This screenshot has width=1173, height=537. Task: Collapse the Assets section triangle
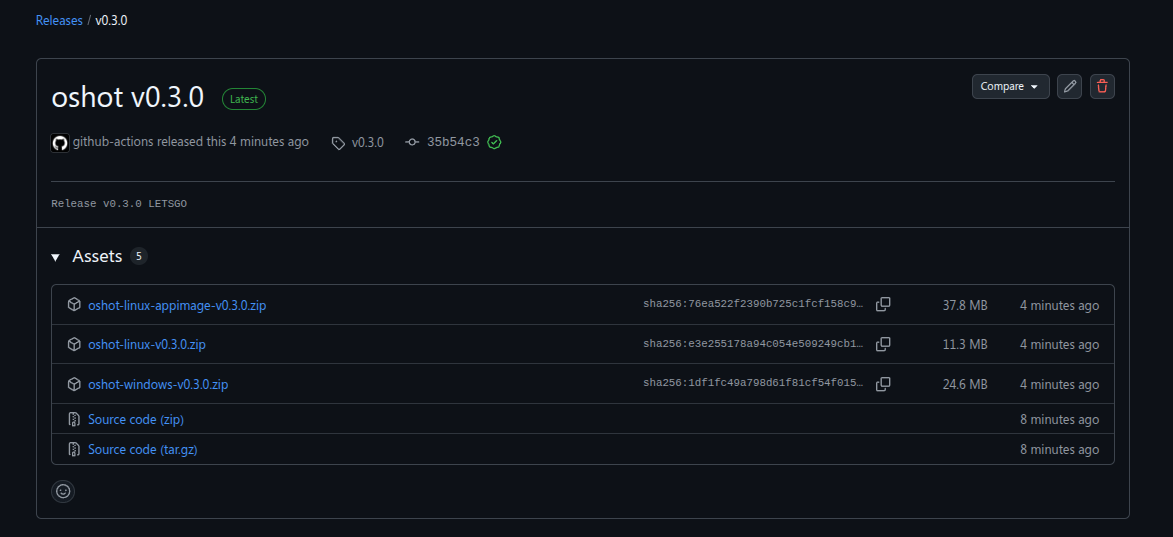tap(56, 257)
